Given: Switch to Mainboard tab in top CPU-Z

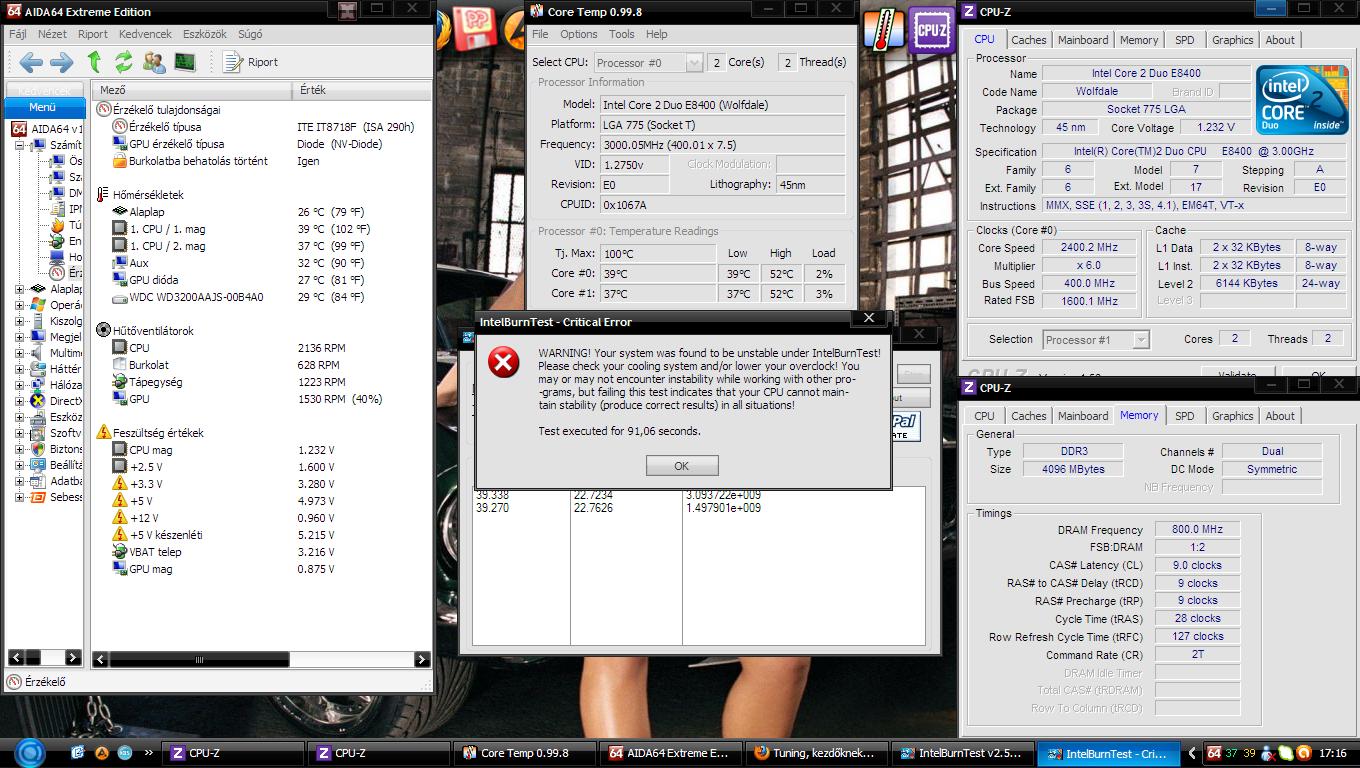Looking at the screenshot, I should (1083, 40).
